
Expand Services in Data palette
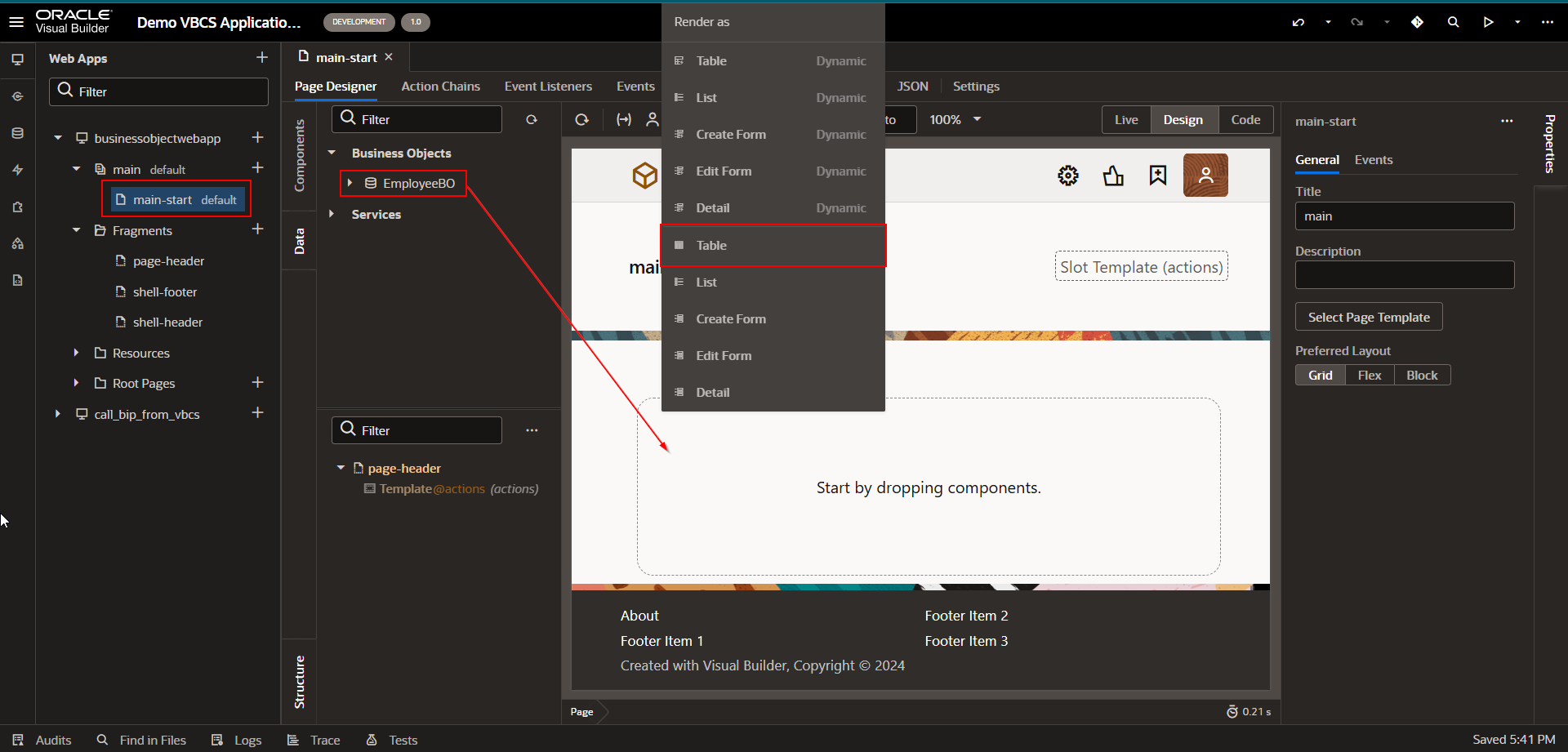point(332,214)
